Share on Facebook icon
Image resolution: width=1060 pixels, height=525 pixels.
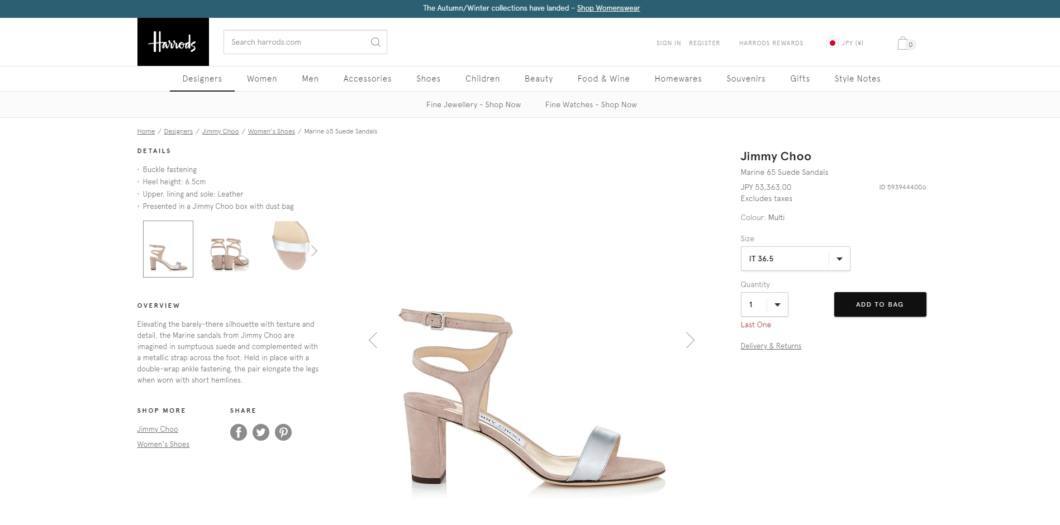238,432
